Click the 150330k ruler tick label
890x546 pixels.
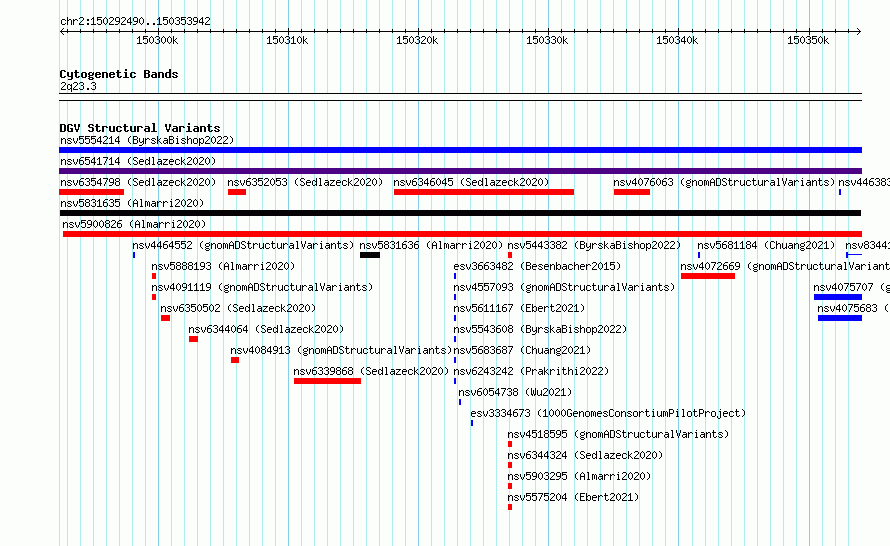pyautogui.click(x=547, y=40)
